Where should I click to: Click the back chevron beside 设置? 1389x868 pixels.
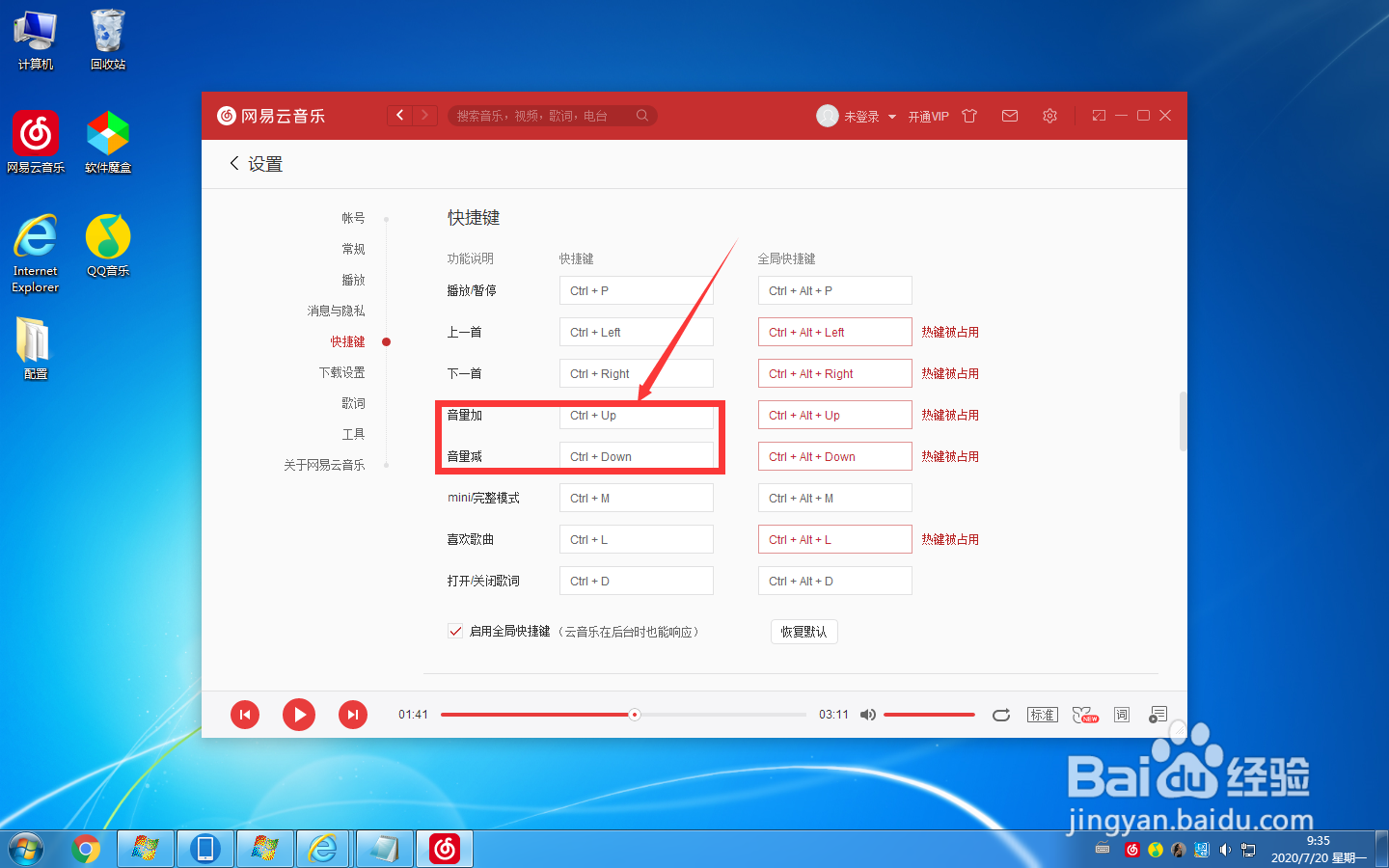[233, 164]
